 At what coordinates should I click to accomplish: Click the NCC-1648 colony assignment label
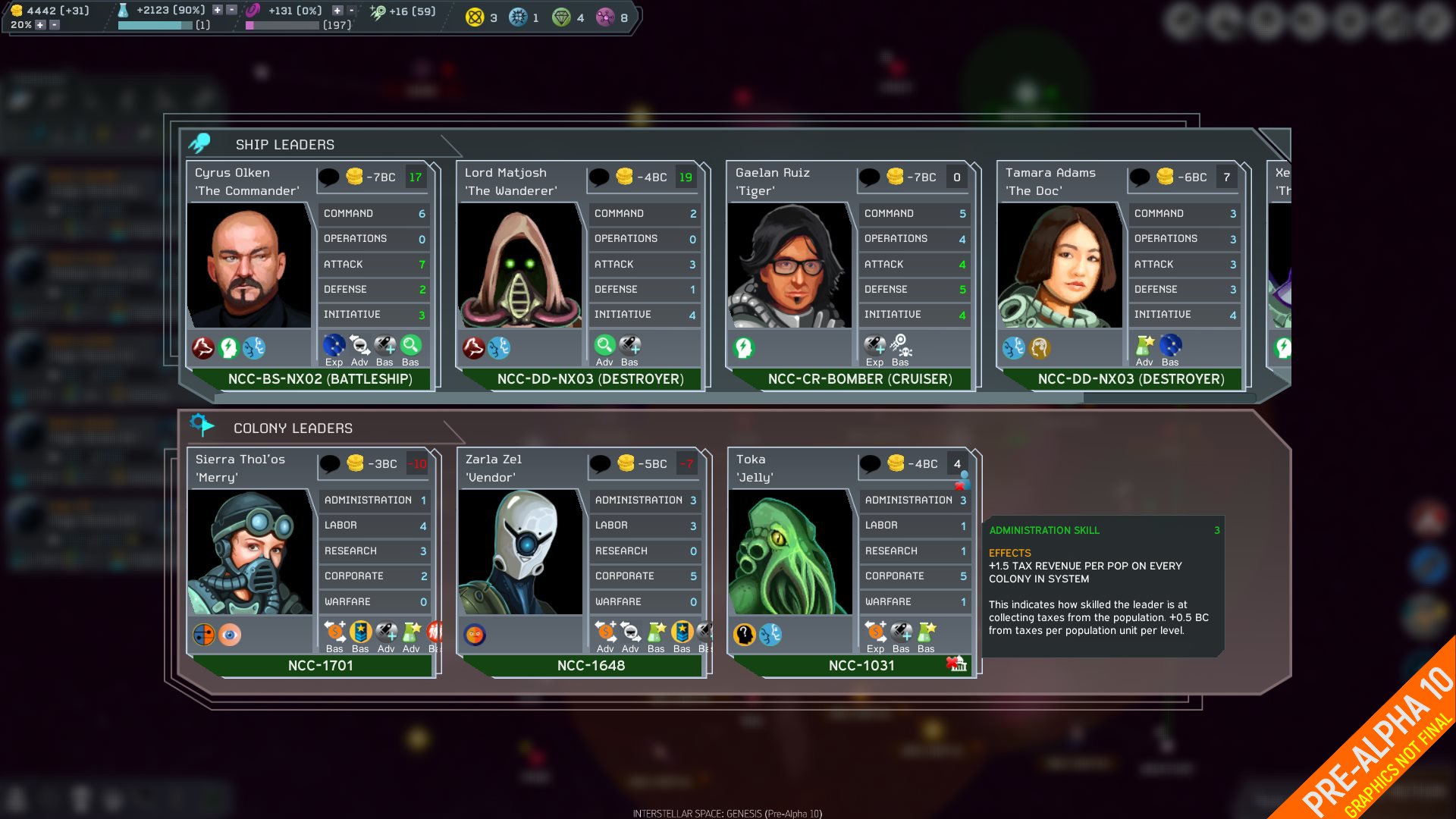(x=591, y=666)
